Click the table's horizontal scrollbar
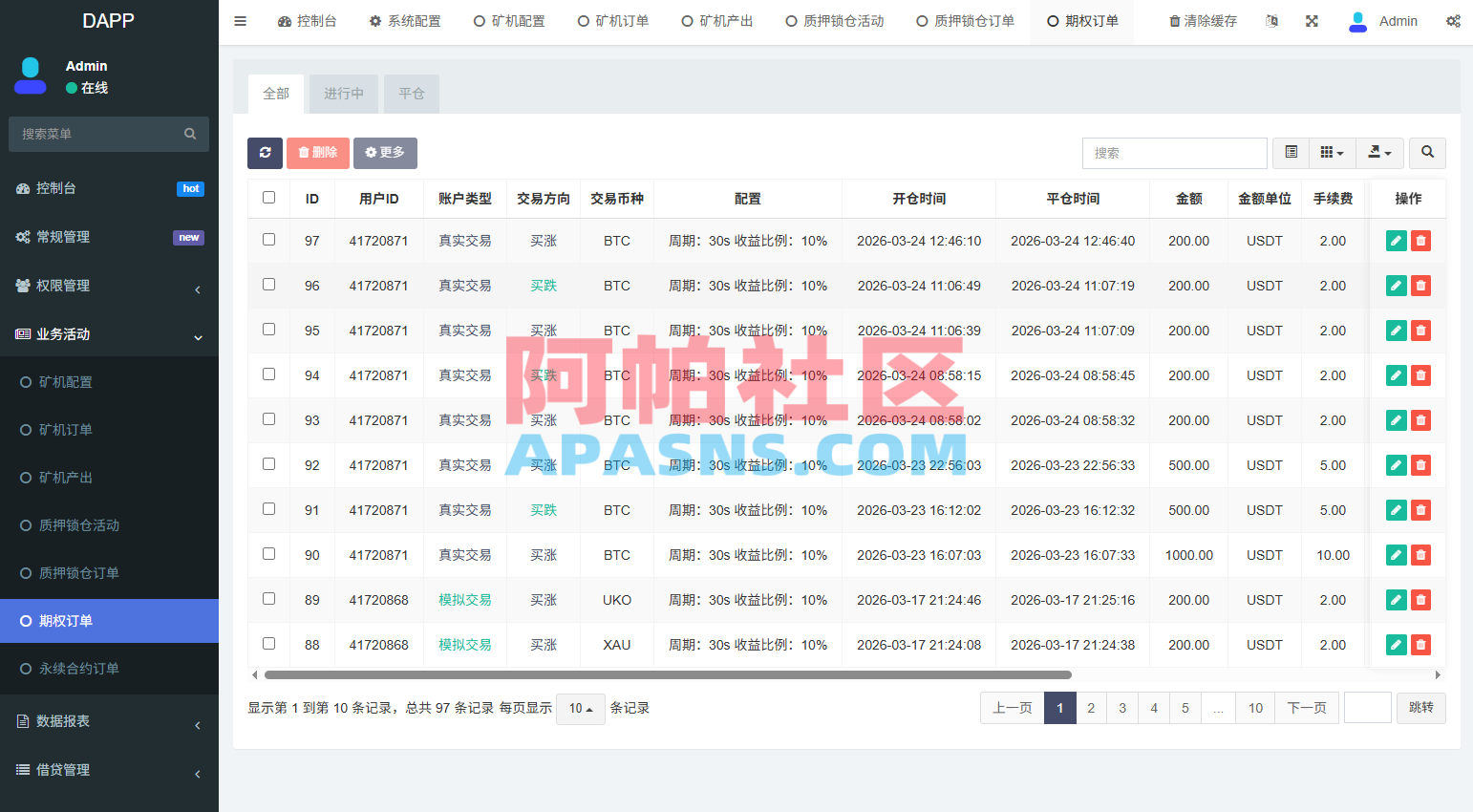This screenshot has height=812, width=1473. tap(668, 674)
